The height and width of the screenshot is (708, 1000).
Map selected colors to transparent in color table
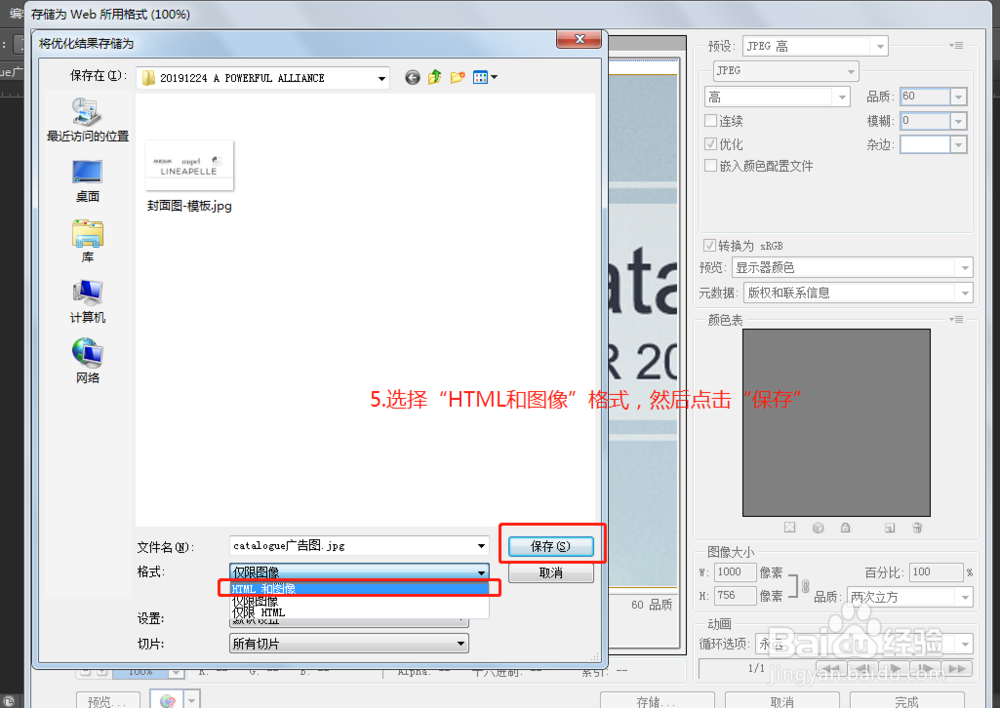(x=790, y=527)
